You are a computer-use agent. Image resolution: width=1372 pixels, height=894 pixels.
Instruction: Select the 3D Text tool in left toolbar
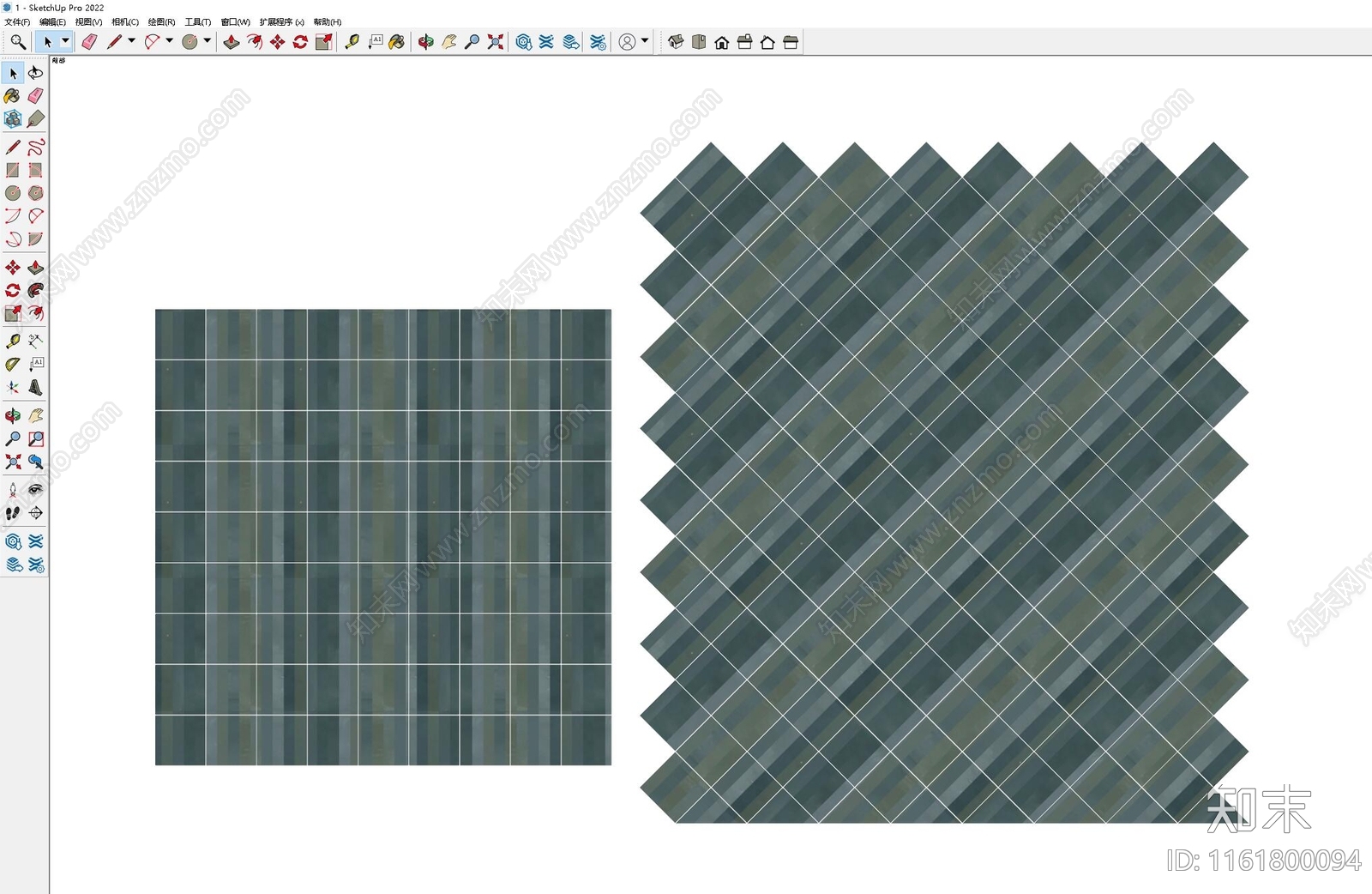click(x=35, y=387)
